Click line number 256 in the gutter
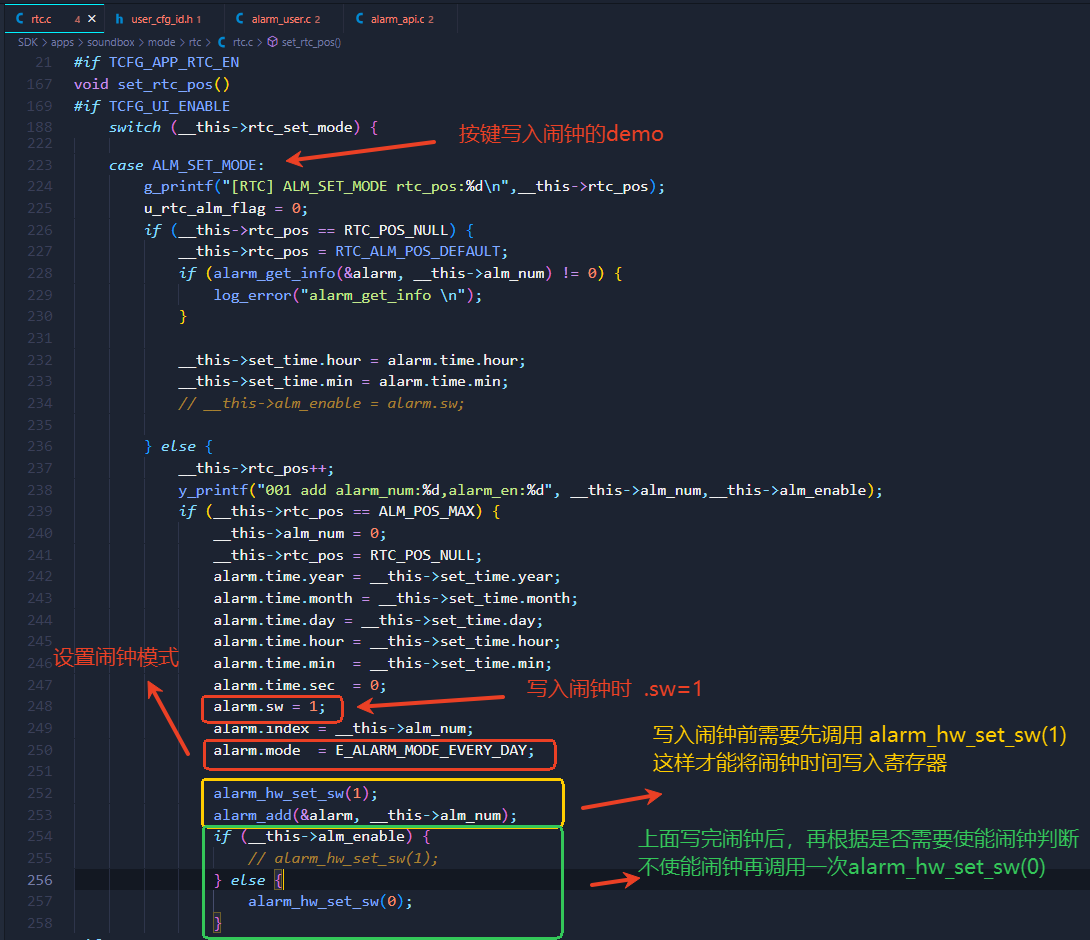This screenshot has height=940, width=1090. [40, 880]
